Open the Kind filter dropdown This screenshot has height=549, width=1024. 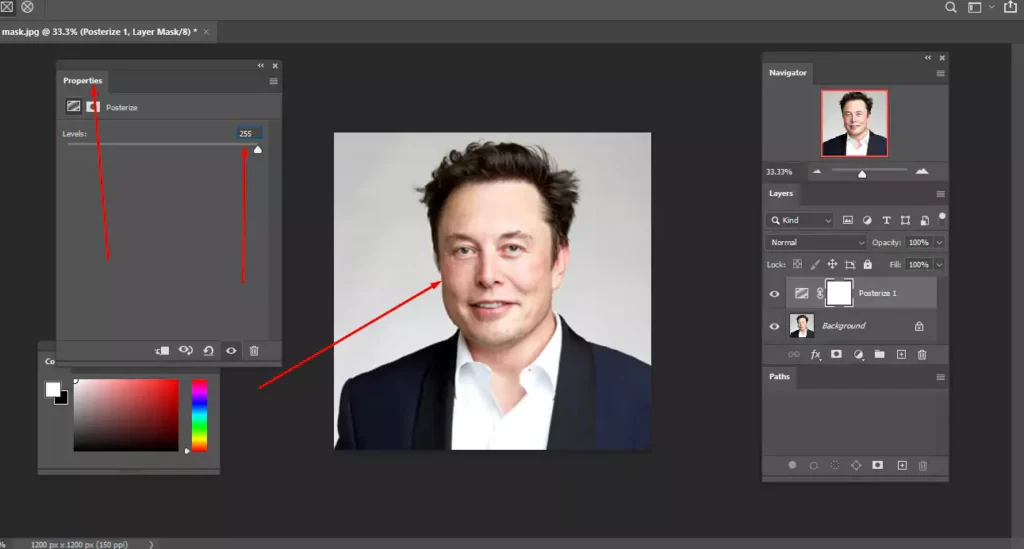[x=801, y=220]
